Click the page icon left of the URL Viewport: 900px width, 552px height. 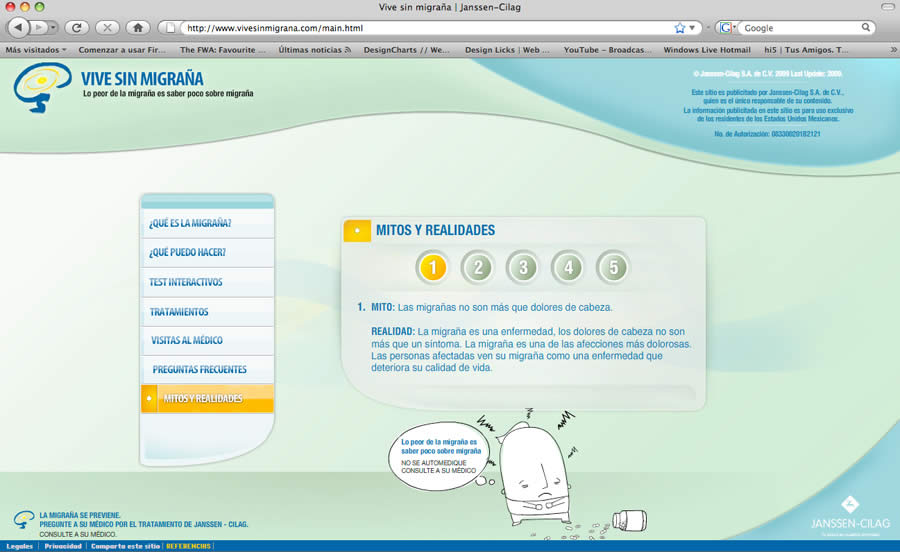pos(170,28)
